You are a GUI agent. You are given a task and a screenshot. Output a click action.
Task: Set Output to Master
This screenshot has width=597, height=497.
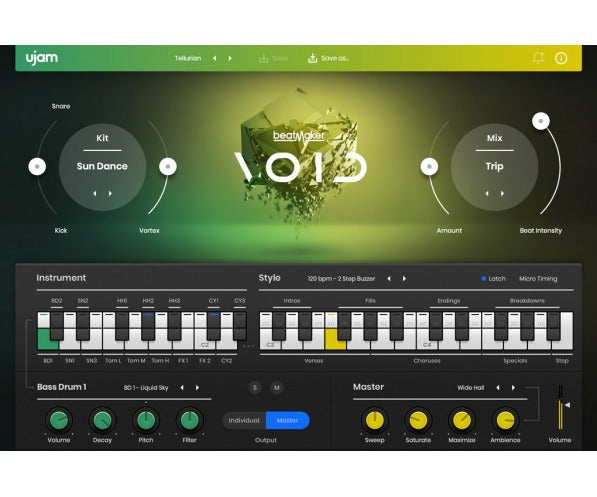click(287, 420)
